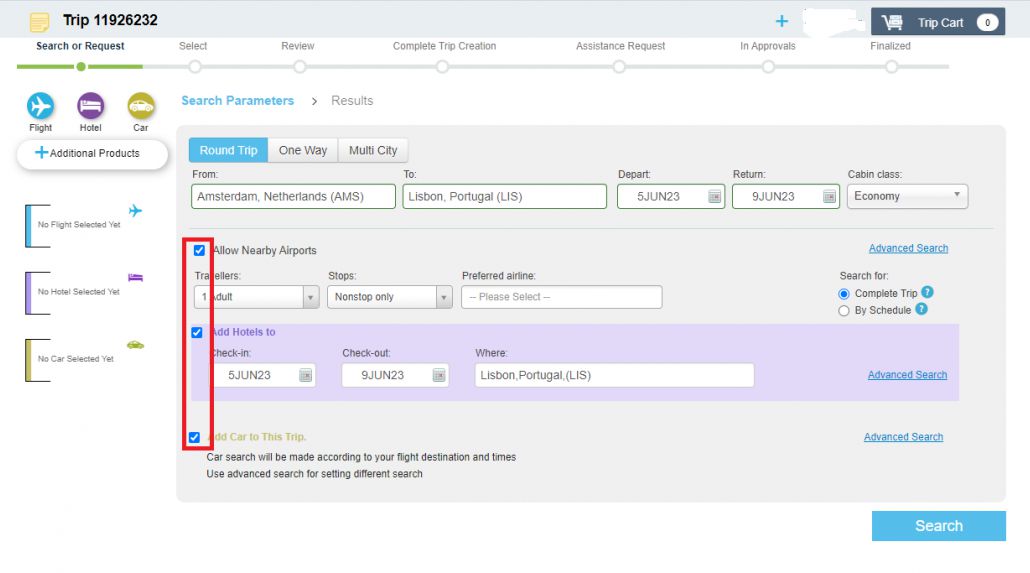This screenshot has width=1030, height=573.
Task: Select the Flight product icon
Action: point(40,106)
